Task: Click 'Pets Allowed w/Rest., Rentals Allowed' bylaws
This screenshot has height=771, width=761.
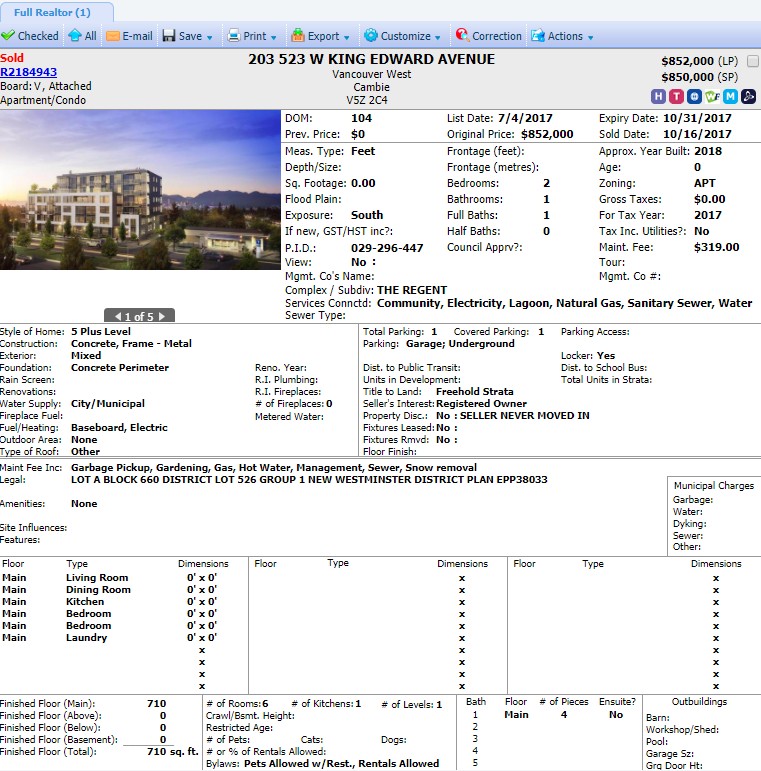Action: pyautogui.click(x=342, y=764)
